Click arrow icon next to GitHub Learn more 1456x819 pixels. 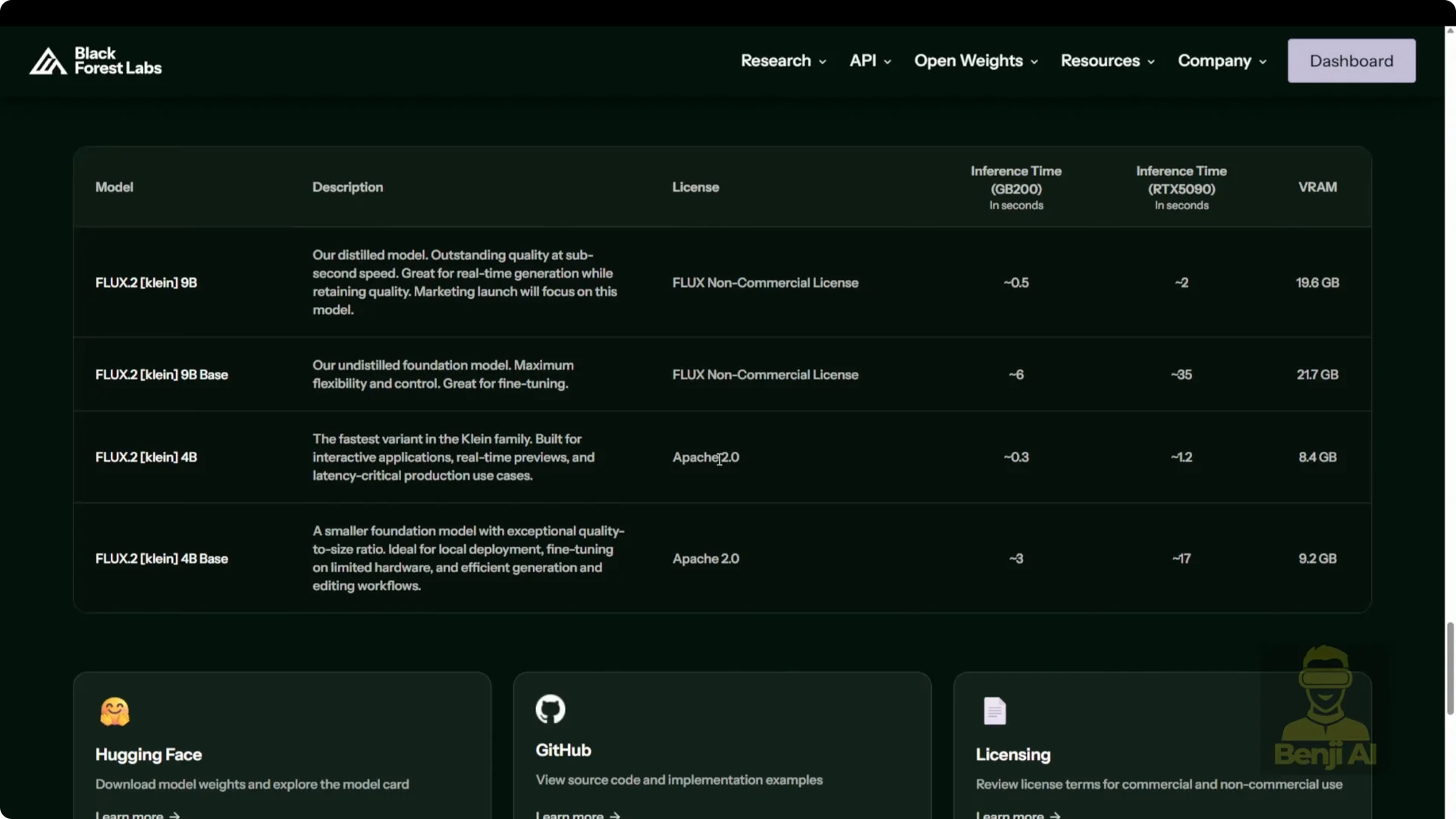pos(615,815)
